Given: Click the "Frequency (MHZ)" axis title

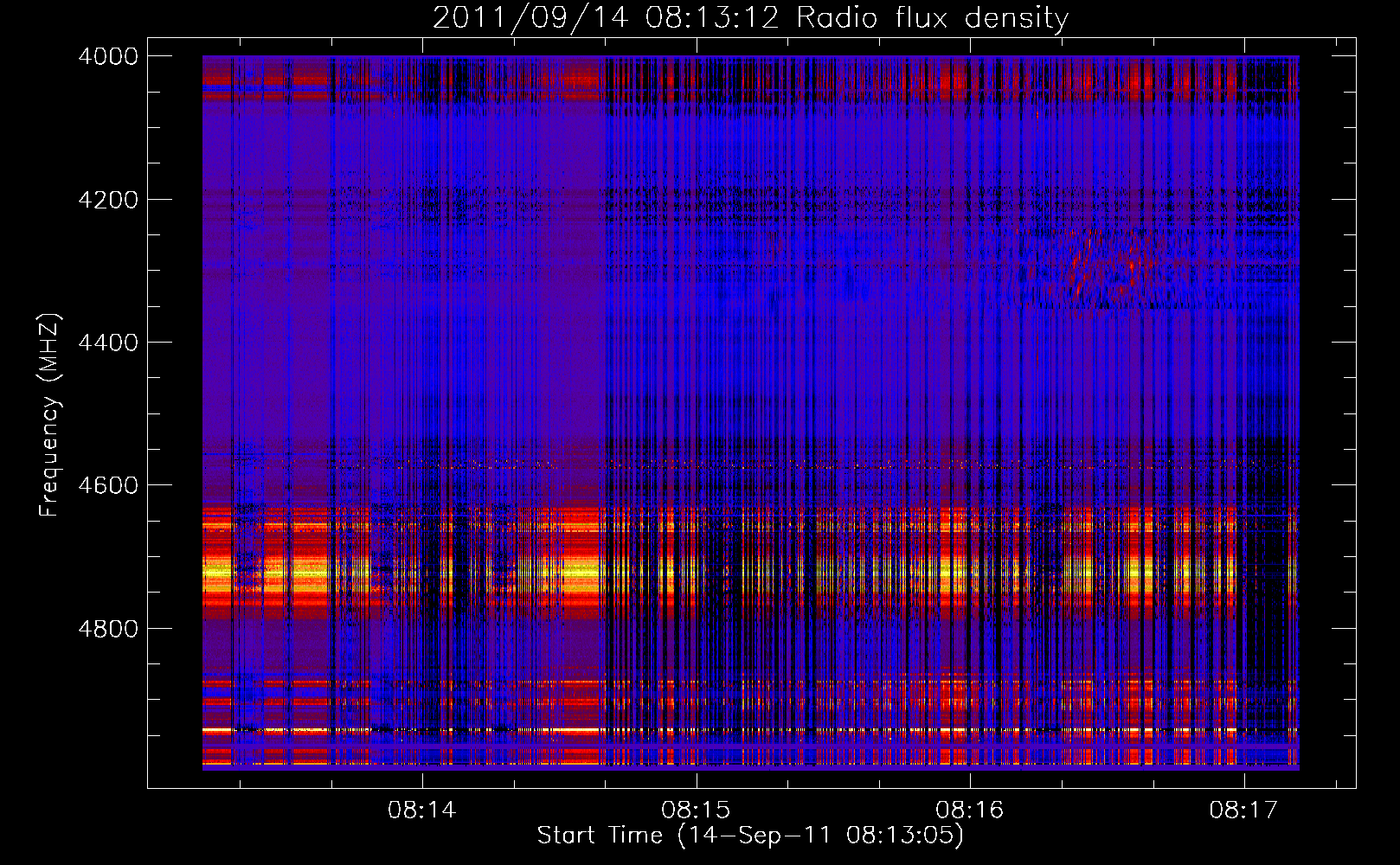Looking at the screenshot, I should point(51,415).
